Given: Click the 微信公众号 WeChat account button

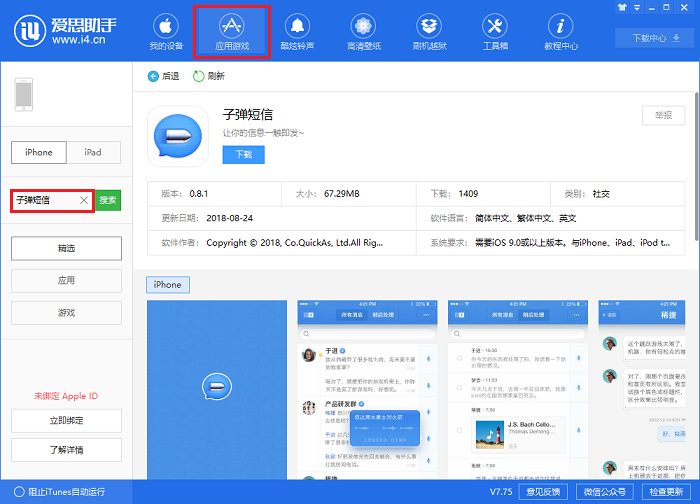Looking at the screenshot, I should 605,492.
